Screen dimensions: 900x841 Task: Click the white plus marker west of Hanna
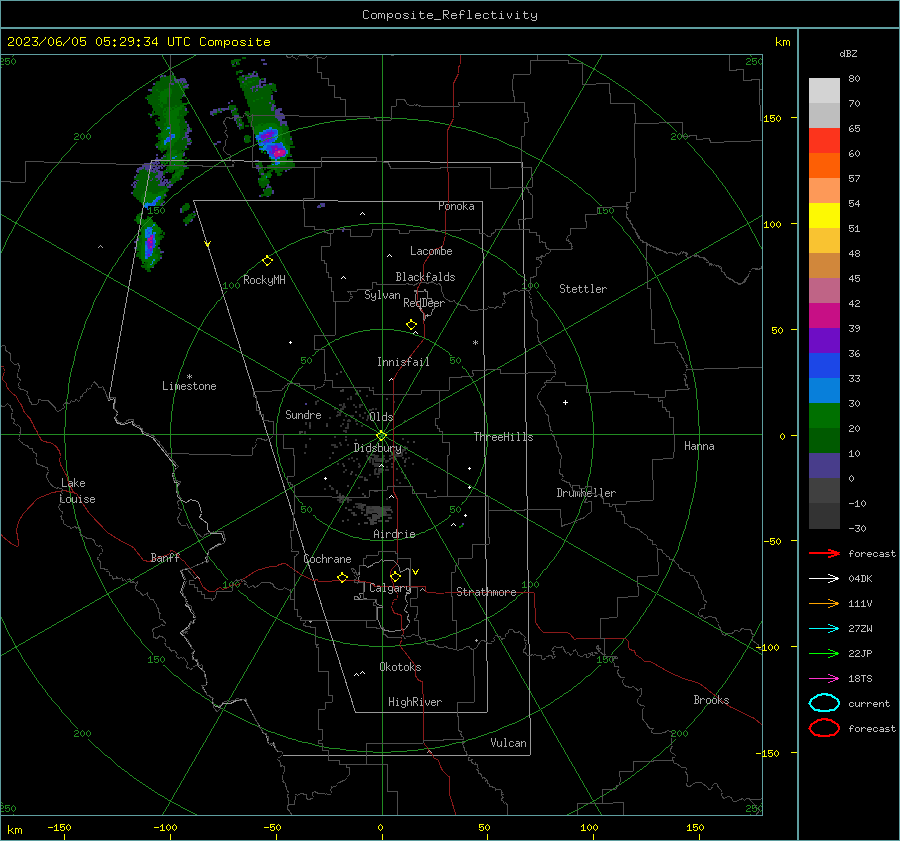tap(565, 402)
